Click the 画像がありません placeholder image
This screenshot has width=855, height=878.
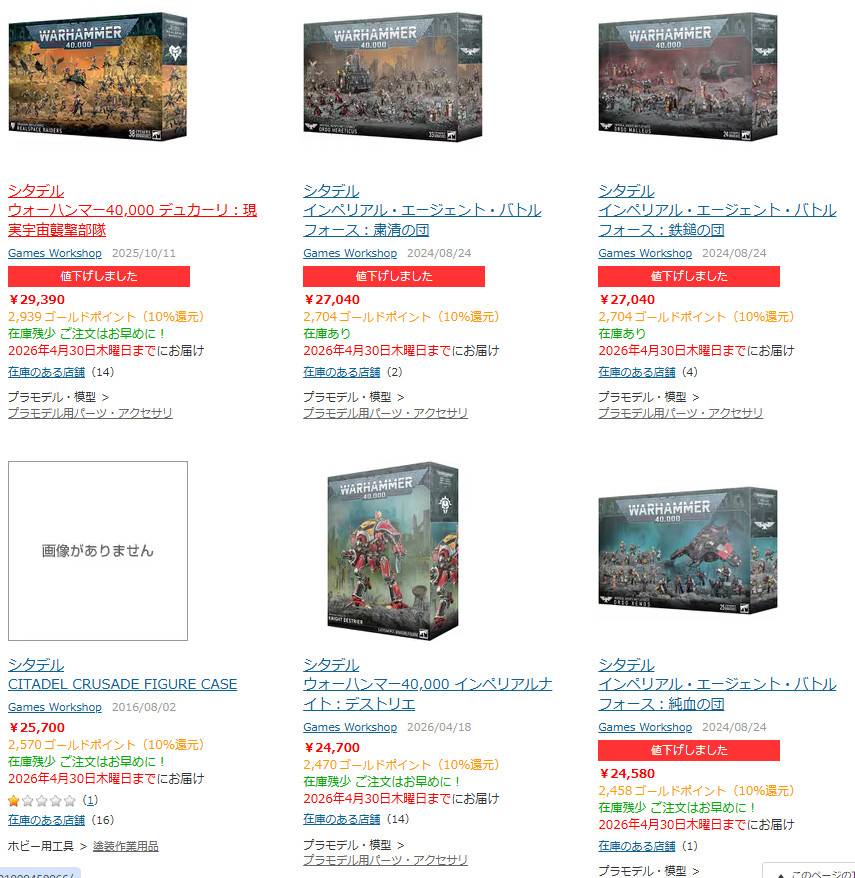pyautogui.click(x=98, y=551)
